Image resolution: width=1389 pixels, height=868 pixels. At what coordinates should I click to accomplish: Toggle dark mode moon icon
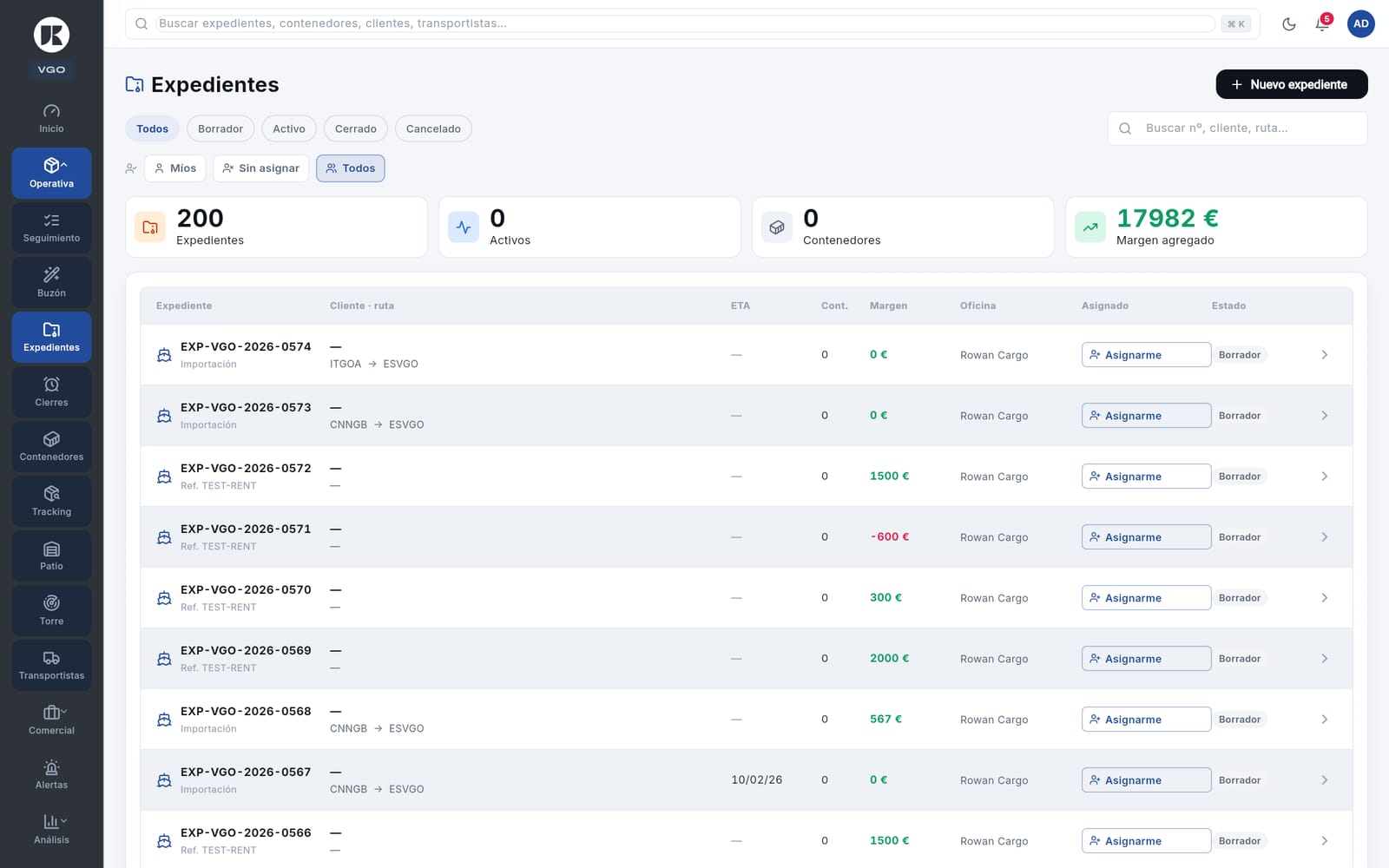(x=1289, y=24)
